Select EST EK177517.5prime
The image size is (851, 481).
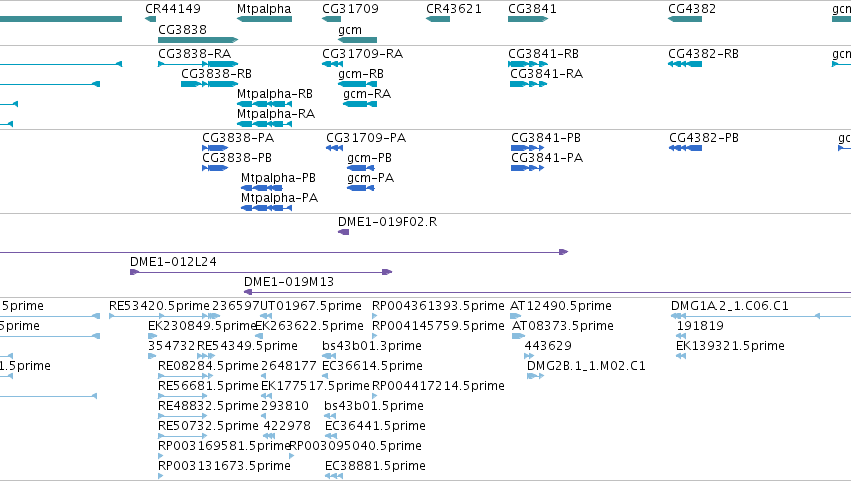(315, 387)
